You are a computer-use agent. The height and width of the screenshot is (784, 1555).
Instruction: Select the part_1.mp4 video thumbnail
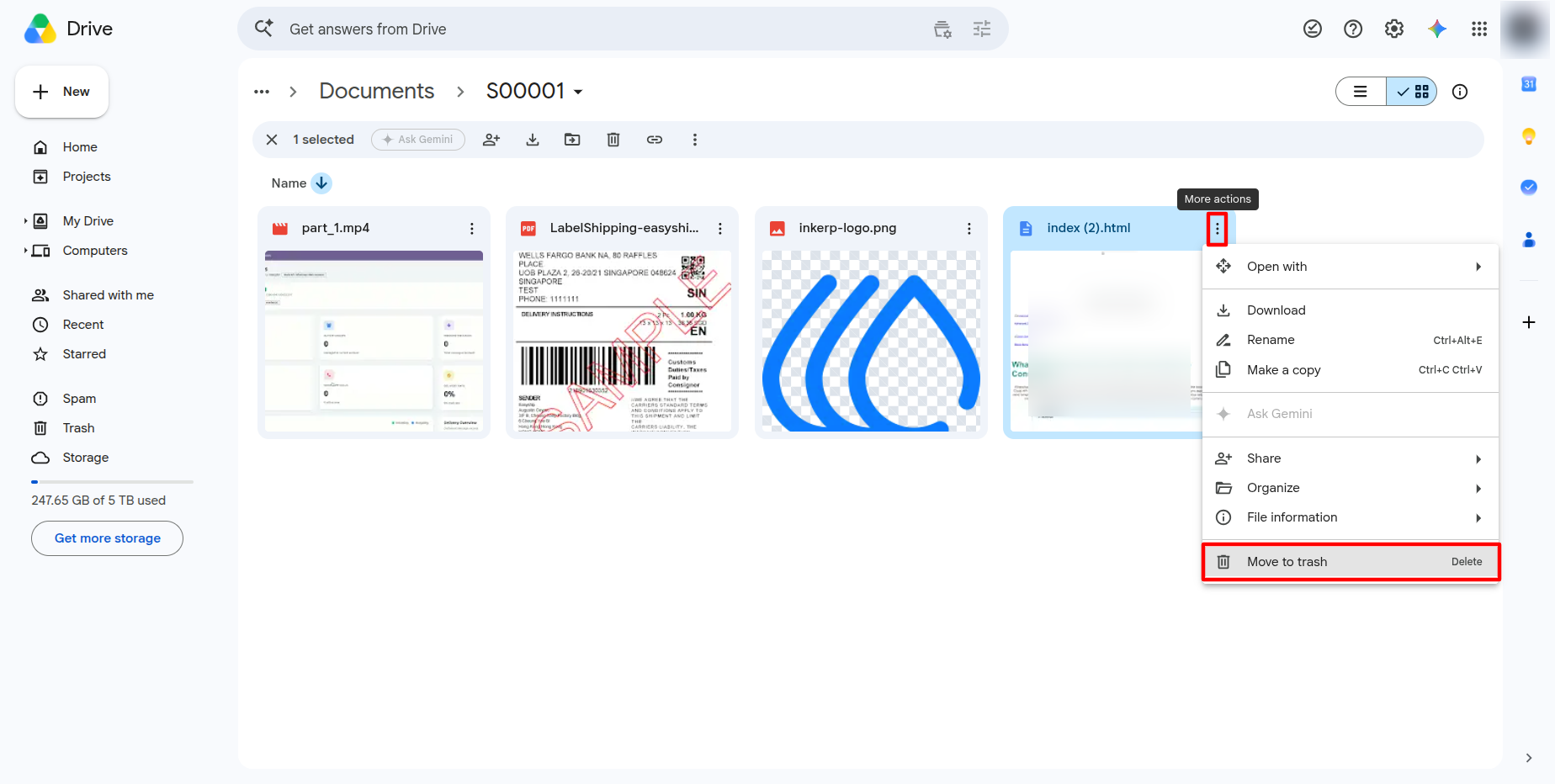[374, 341]
